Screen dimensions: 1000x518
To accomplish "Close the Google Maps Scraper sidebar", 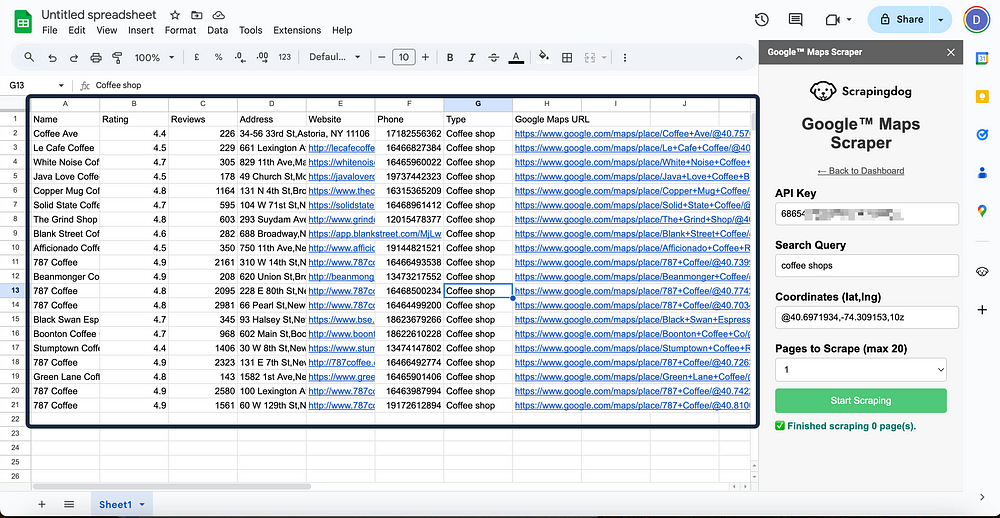I will (x=951, y=52).
